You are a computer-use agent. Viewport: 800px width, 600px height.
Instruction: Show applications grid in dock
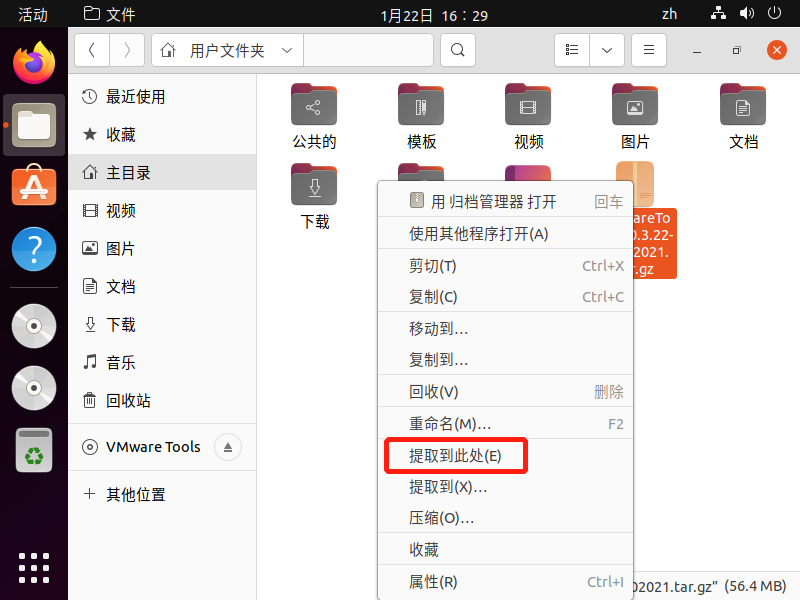(34, 567)
